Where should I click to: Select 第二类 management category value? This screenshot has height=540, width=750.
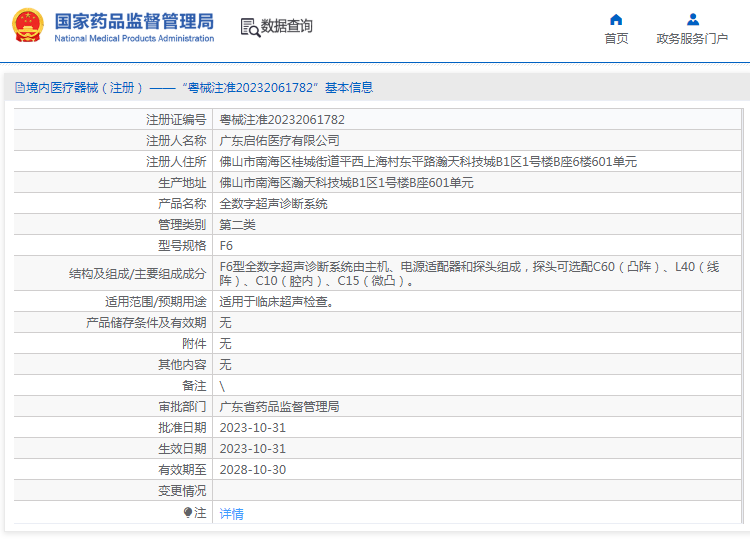pos(237,225)
